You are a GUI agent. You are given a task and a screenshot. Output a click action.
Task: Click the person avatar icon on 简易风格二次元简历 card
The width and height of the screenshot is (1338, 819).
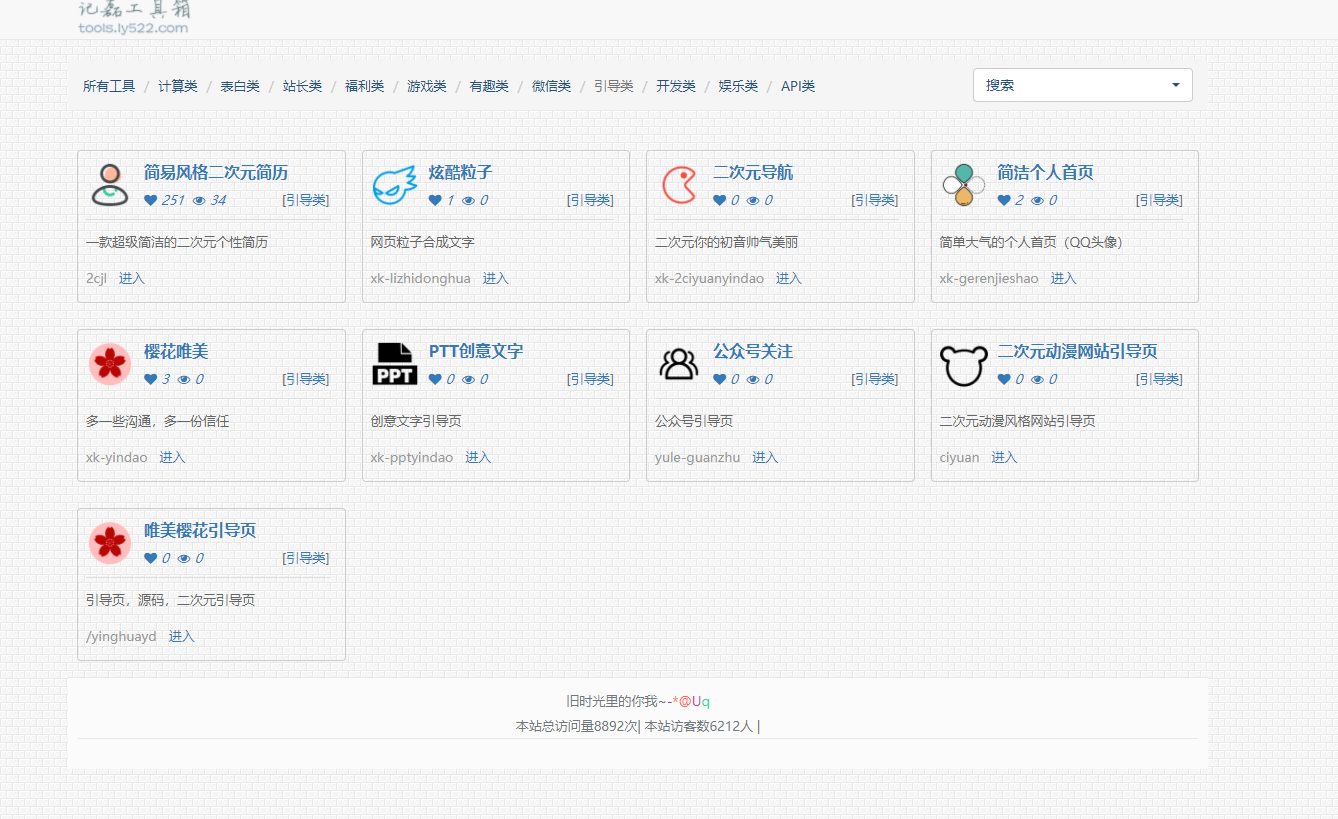109,185
